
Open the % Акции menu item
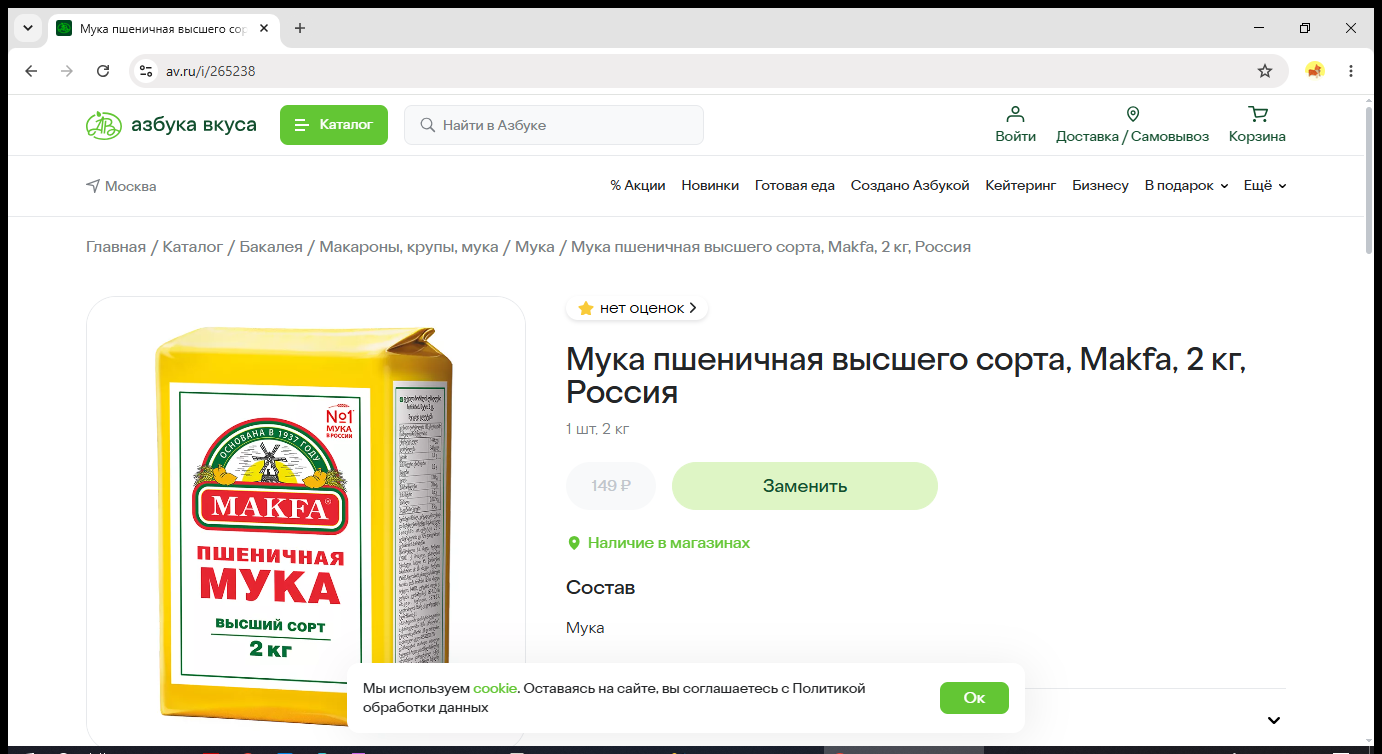coord(638,186)
